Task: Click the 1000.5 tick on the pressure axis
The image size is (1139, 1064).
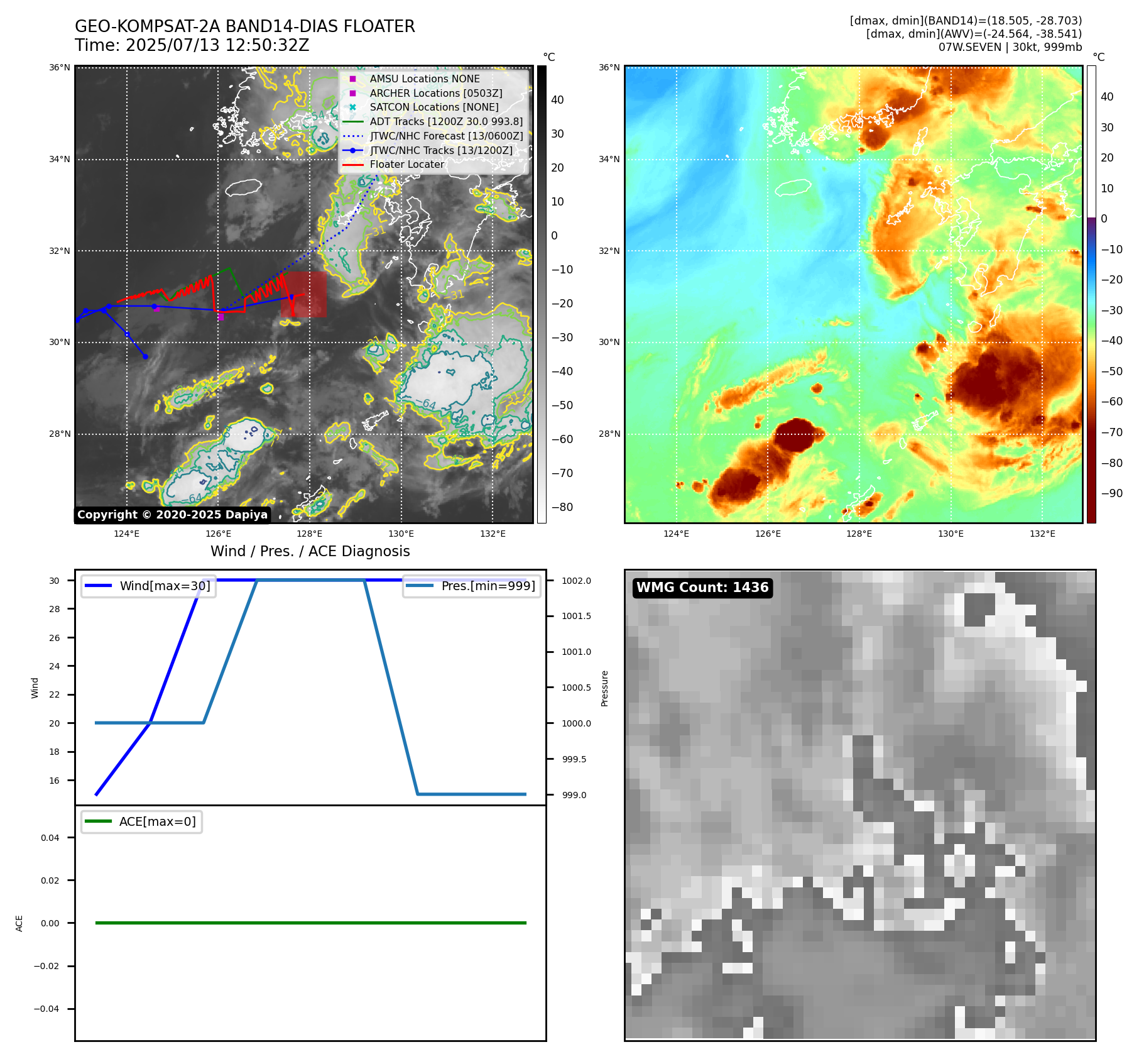Action: 577,688
